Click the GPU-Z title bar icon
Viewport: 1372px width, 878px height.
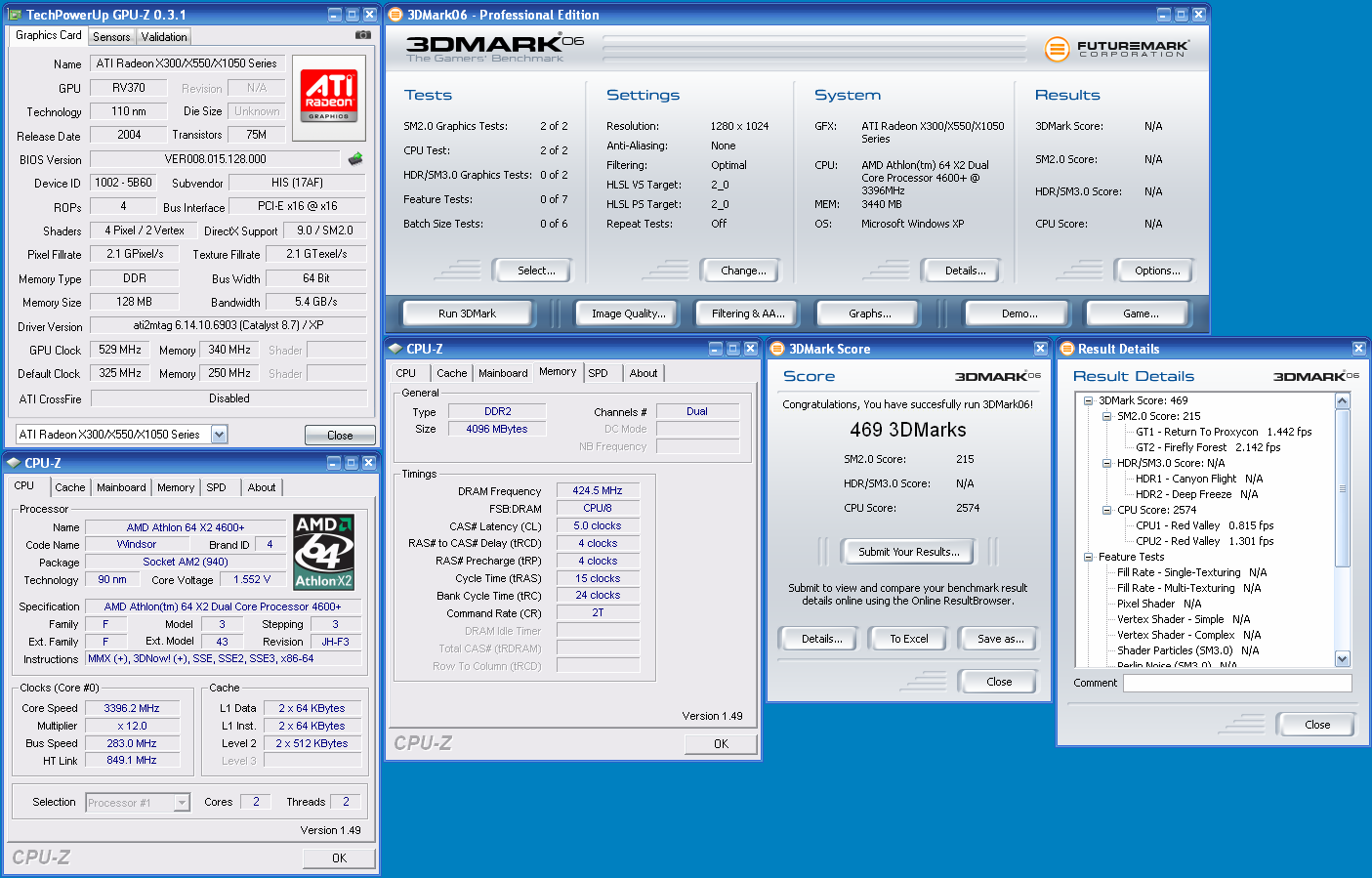coord(15,15)
